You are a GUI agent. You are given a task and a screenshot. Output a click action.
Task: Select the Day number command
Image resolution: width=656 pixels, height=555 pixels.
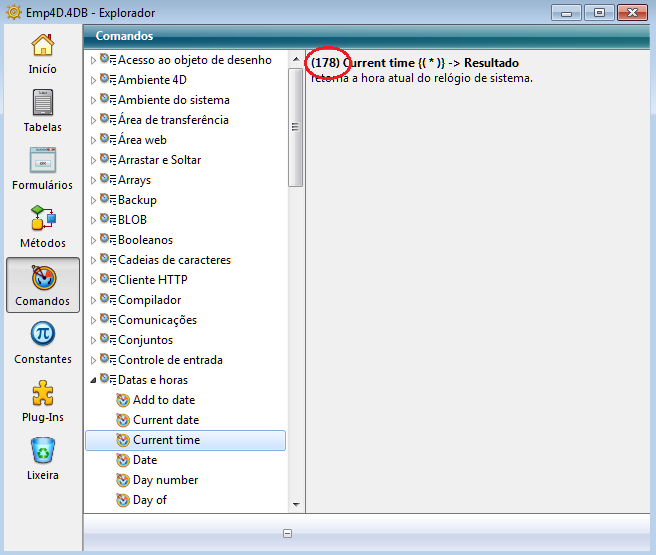click(165, 480)
